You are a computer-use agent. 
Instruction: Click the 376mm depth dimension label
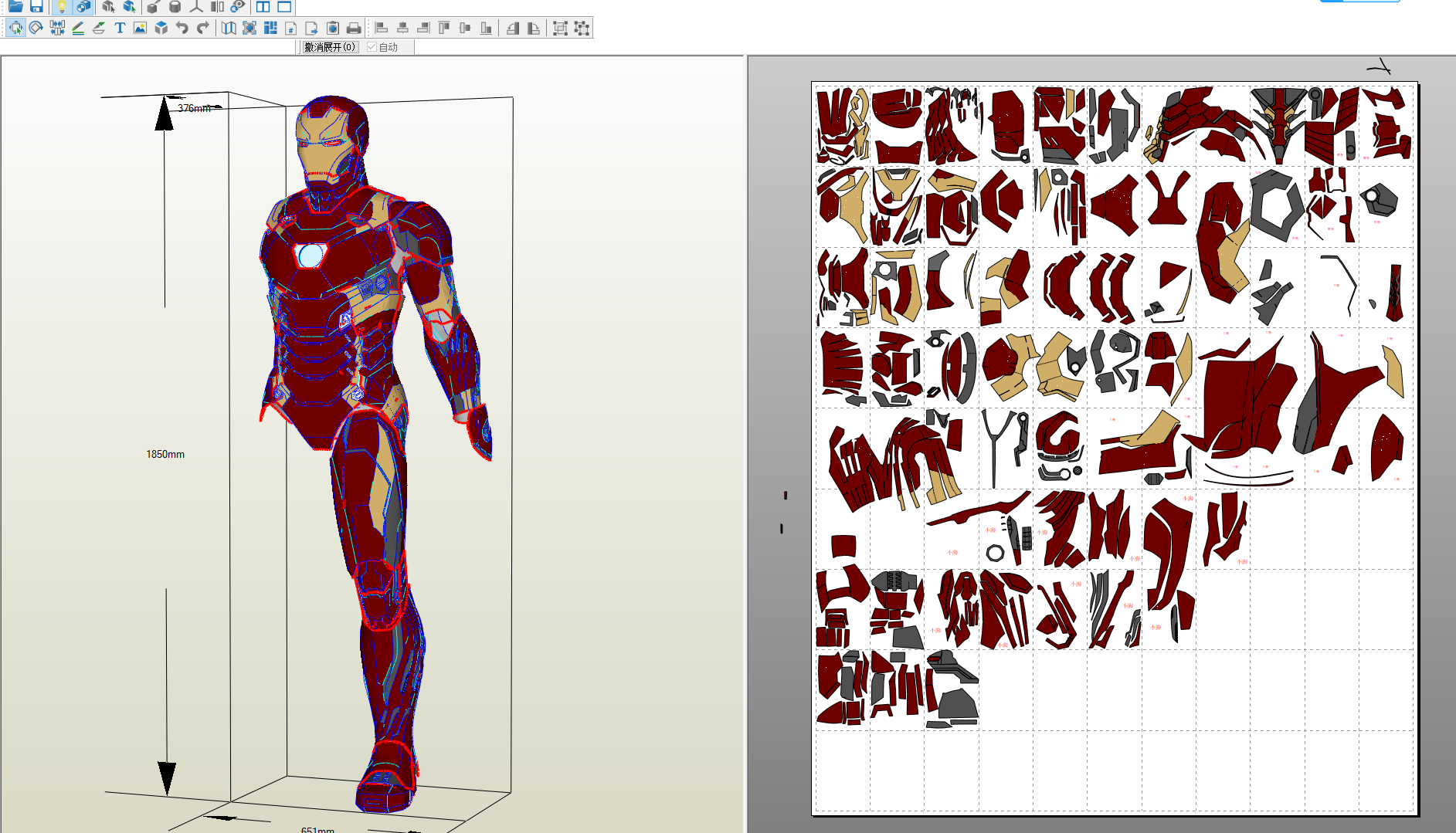point(194,108)
